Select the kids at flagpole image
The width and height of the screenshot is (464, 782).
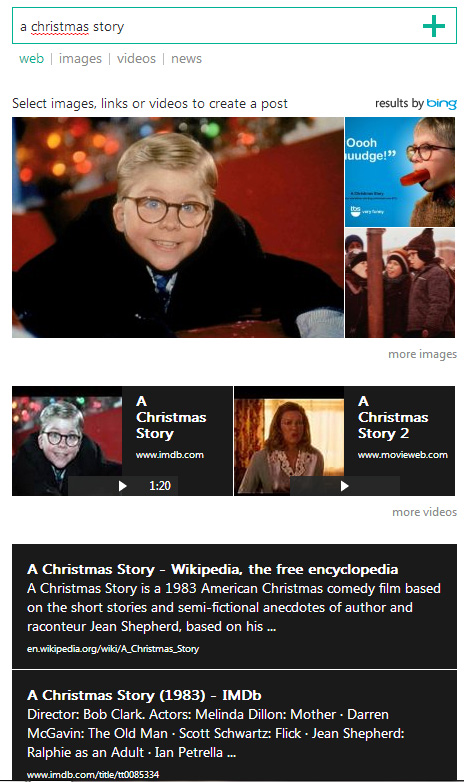[x=400, y=283]
